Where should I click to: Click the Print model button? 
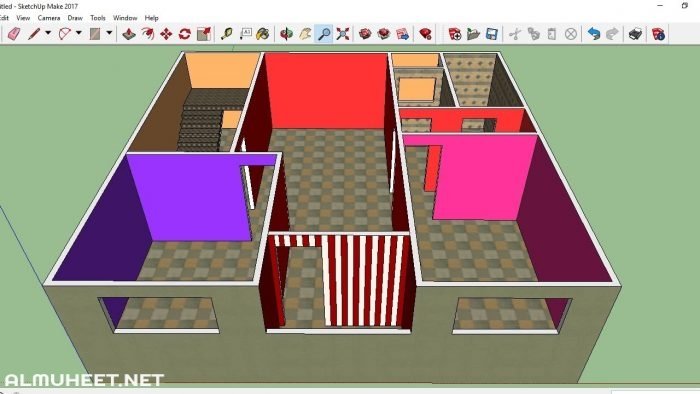[635, 33]
